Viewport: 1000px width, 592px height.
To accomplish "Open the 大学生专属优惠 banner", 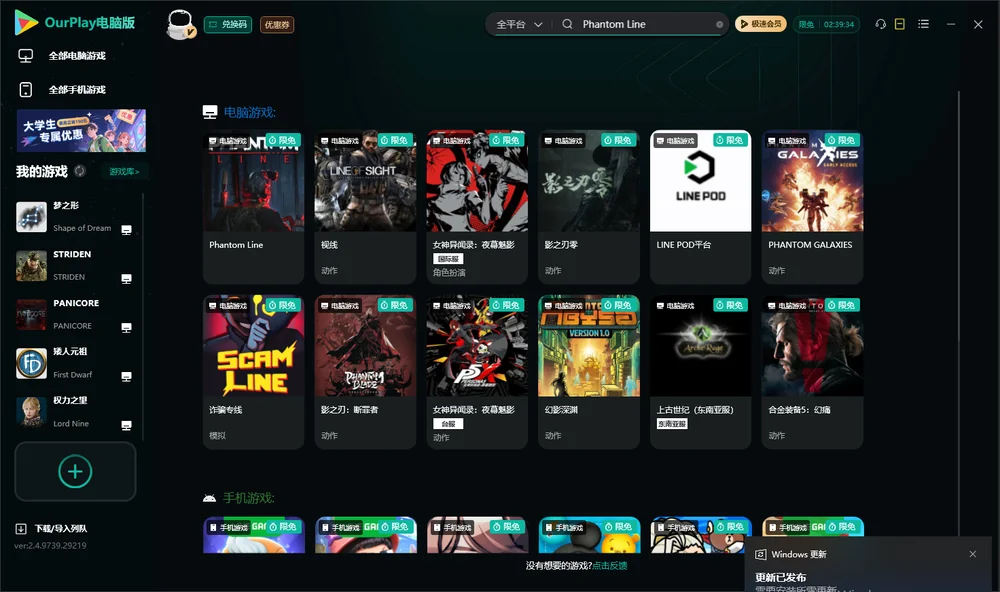I will [81, 130].
